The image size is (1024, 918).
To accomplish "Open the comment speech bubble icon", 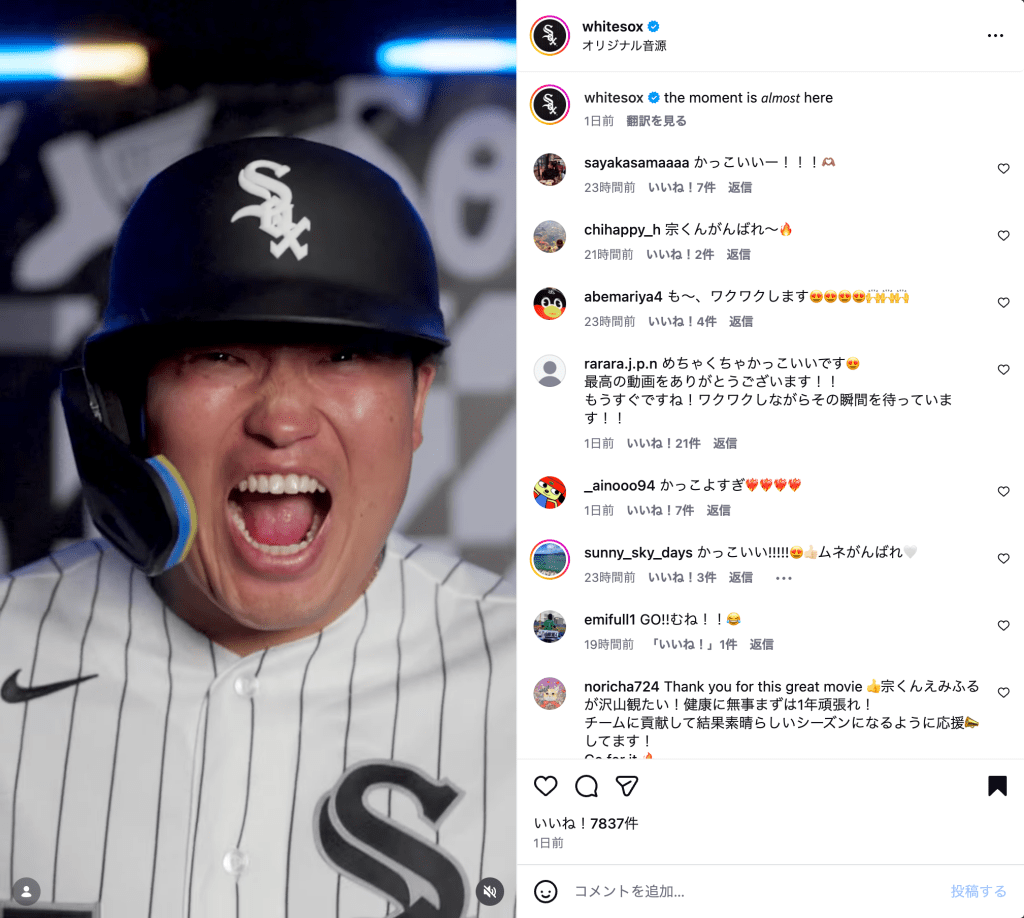I will tap(586, 785).
